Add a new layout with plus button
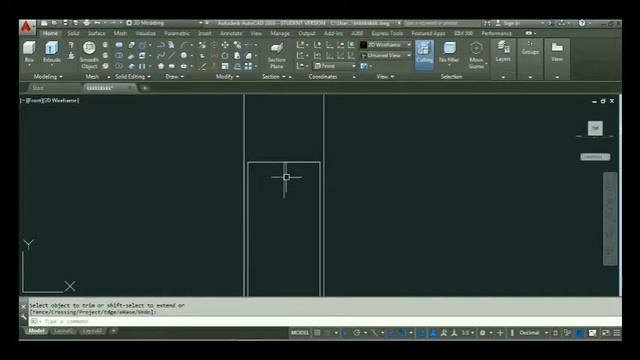Image resolution: width=640 pixels, height=360 pixels. pyautogui.click(x=113, y=331)
